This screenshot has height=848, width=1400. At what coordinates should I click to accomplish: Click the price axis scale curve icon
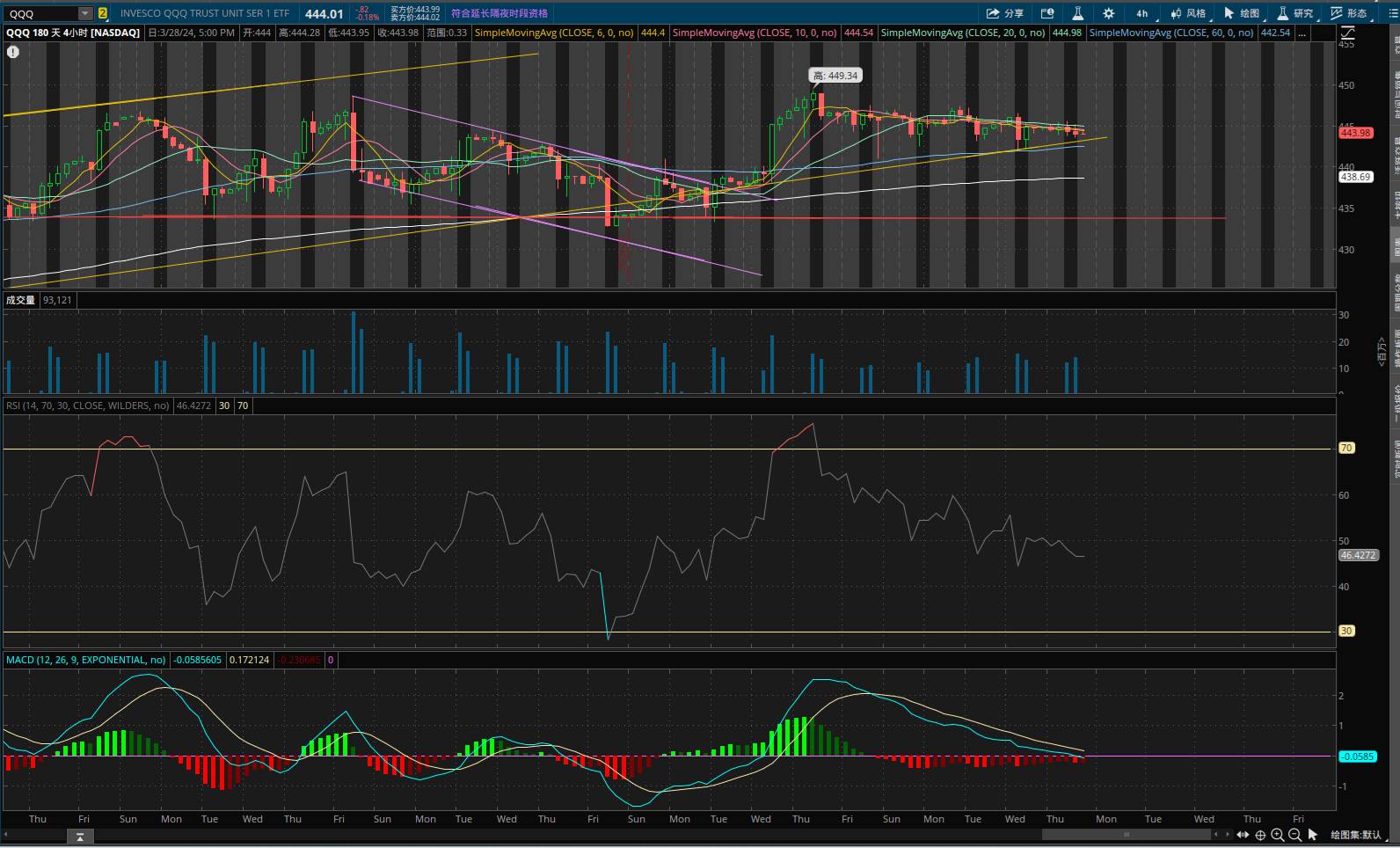pos(1348,33)
